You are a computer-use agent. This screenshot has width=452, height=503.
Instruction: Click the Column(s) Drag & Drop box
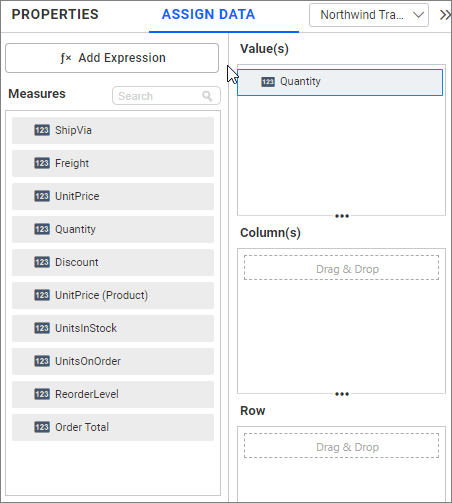pos(341,268)
